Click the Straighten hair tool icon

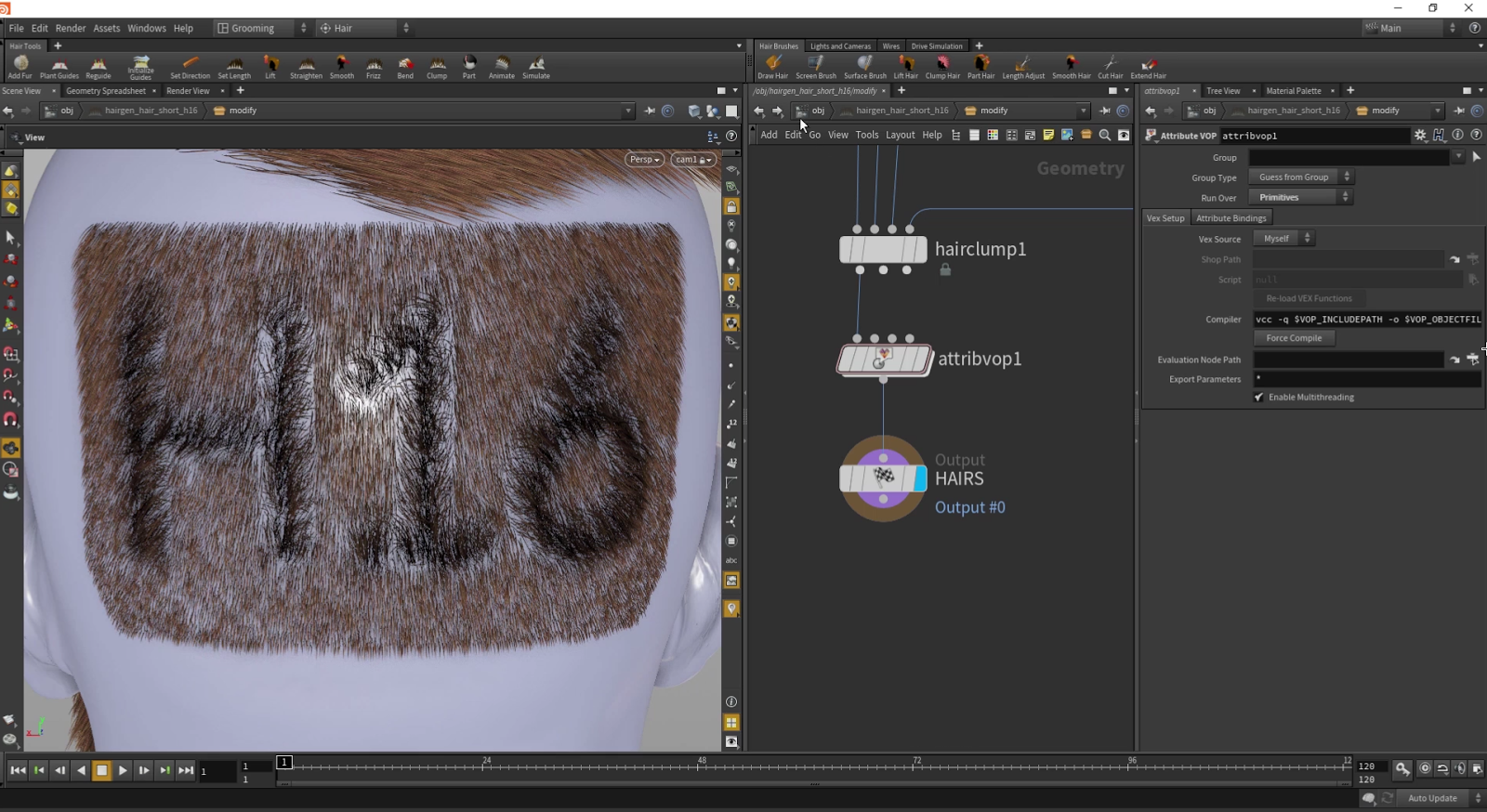[x=306, y=66]
